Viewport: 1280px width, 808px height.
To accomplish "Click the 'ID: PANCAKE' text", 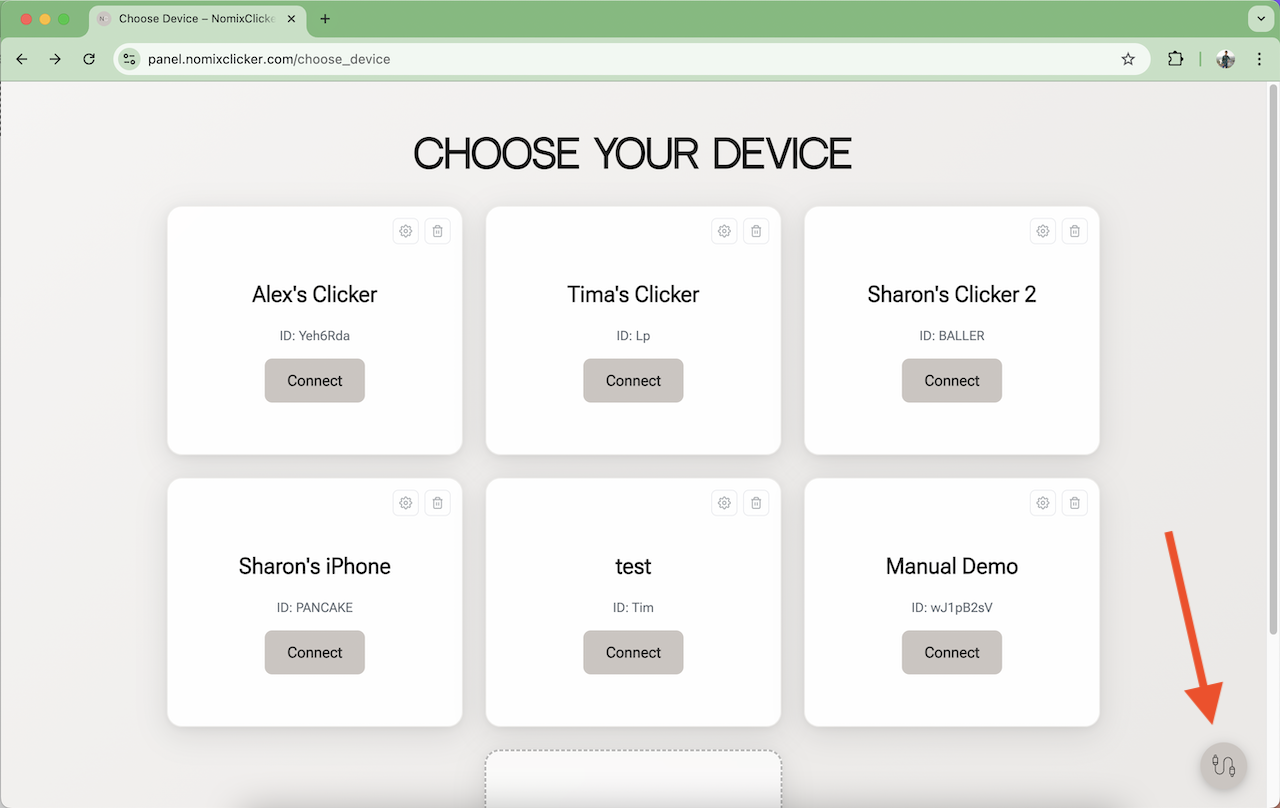I will 315,608.
